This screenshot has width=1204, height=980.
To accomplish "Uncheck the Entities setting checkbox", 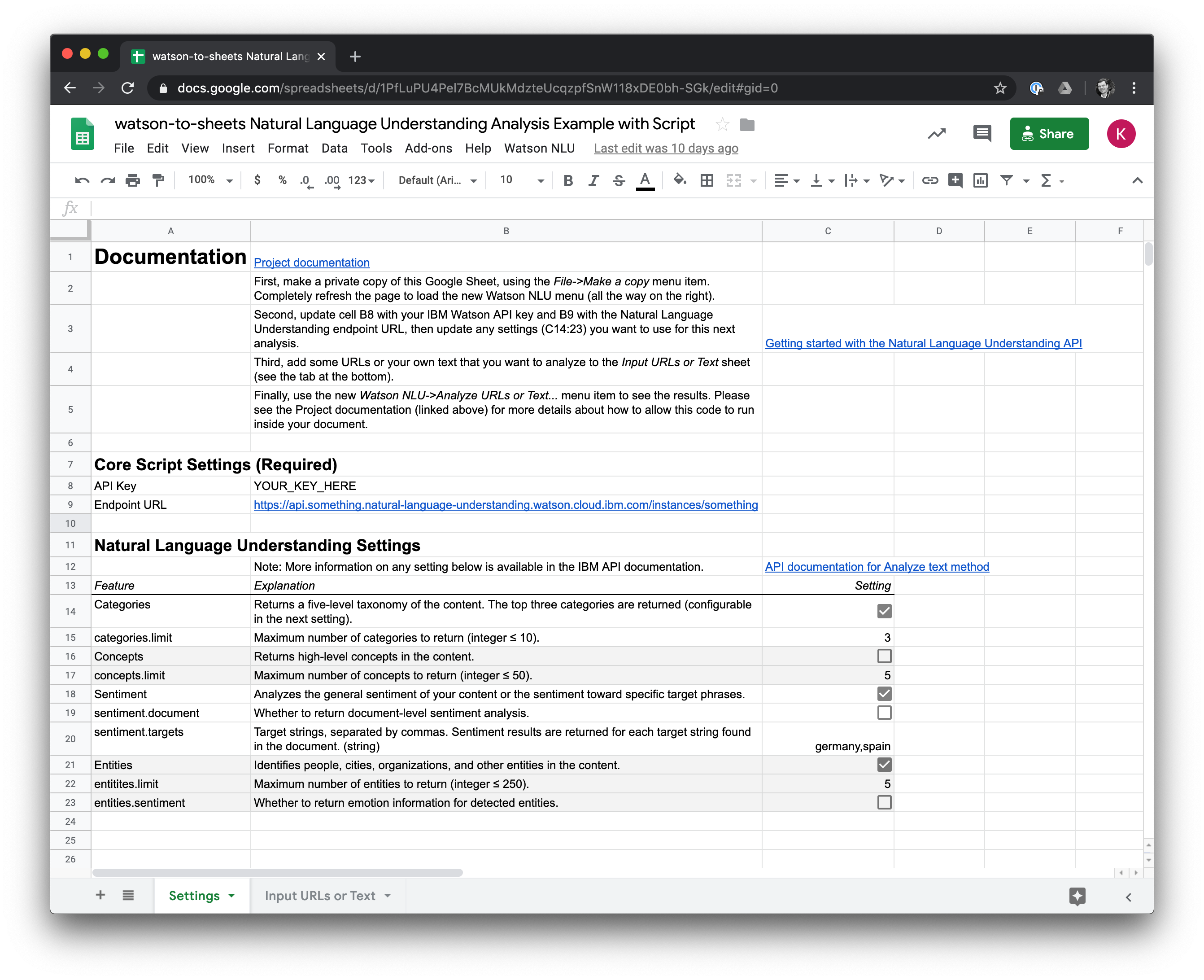I will pos(884,765).
